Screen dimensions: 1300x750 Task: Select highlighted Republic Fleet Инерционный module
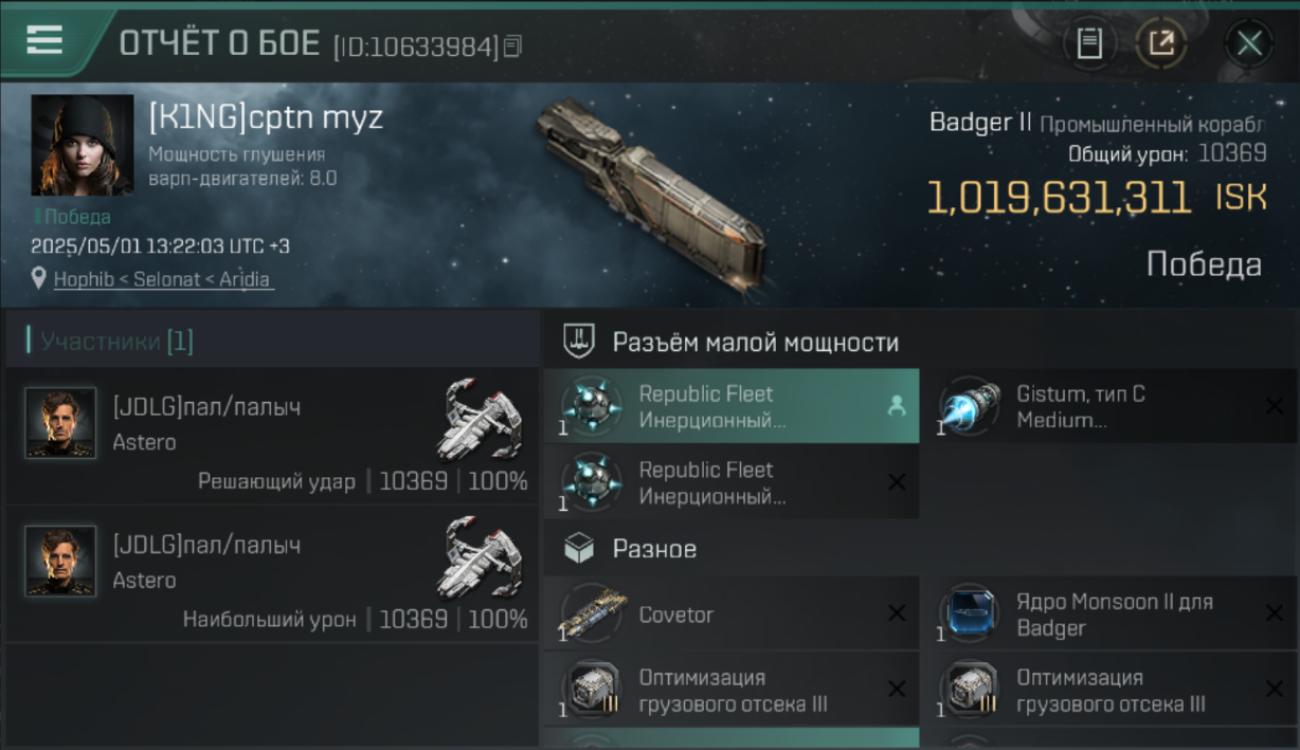tap(731, 406)
